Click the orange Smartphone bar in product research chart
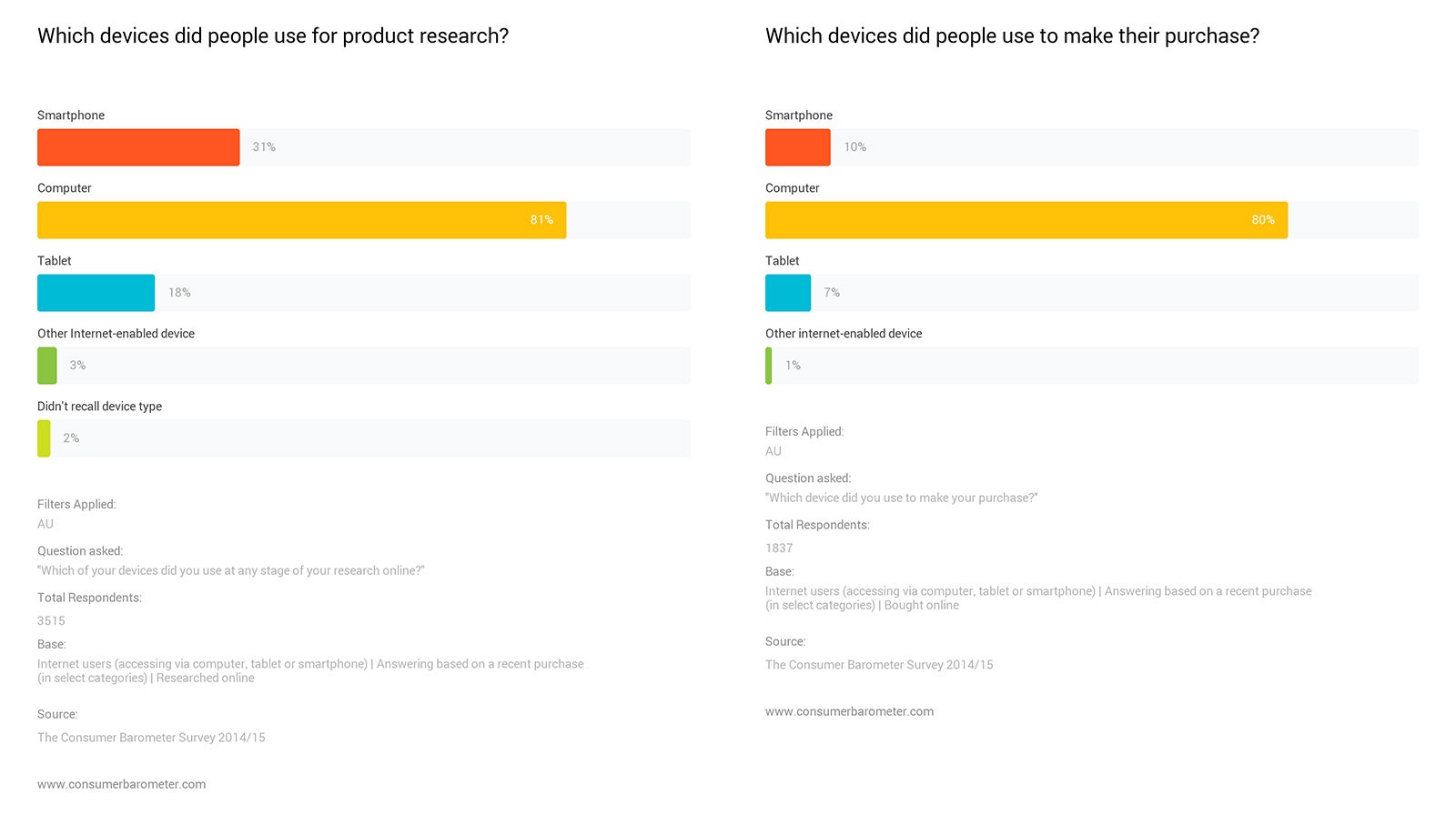The image size is (1456, 835). [x=138, y=147]
